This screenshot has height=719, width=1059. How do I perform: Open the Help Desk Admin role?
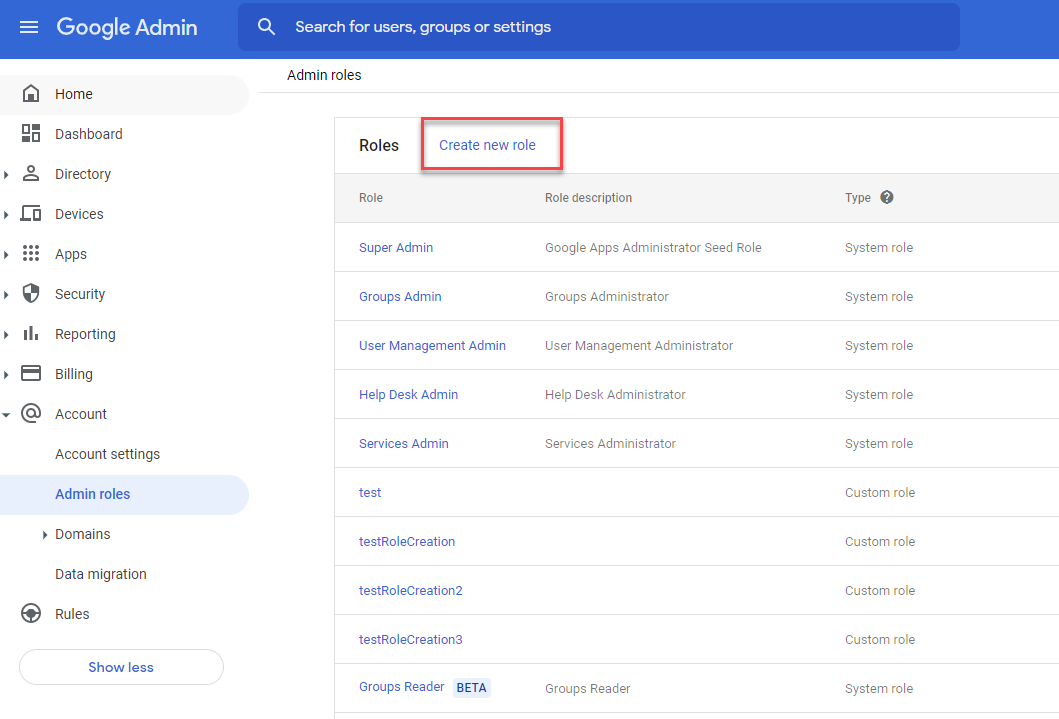click(408, 394)
